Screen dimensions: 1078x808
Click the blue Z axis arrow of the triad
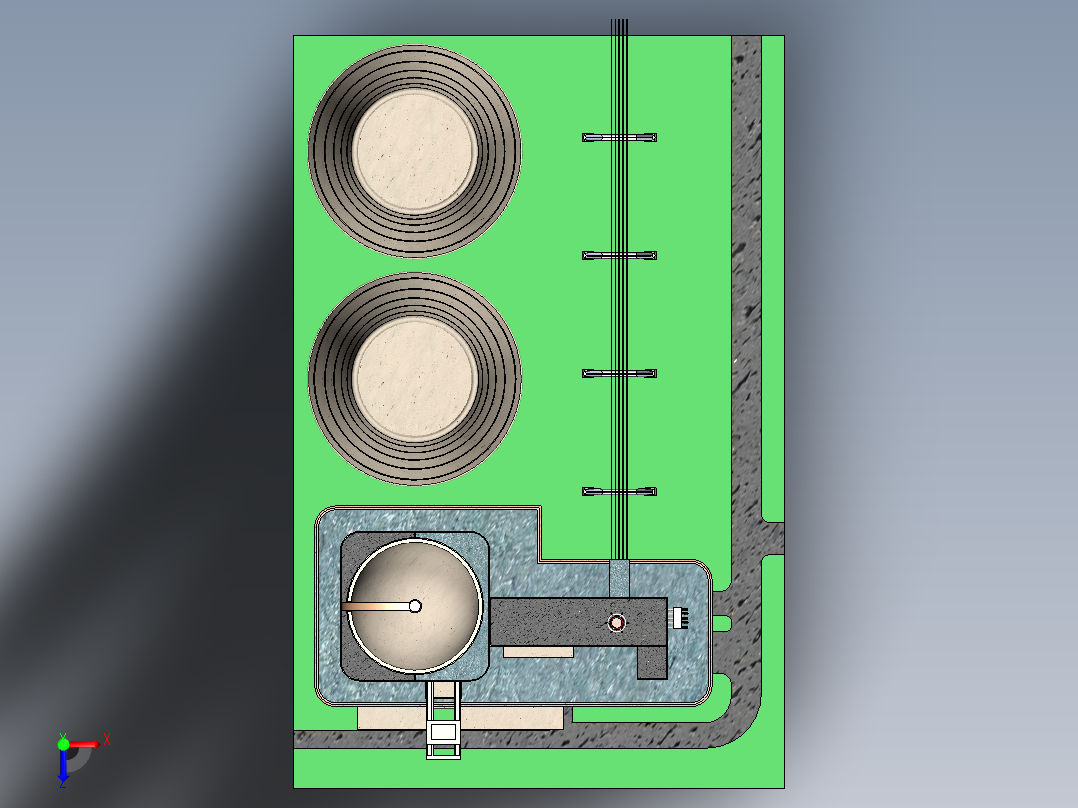point(63,768)
